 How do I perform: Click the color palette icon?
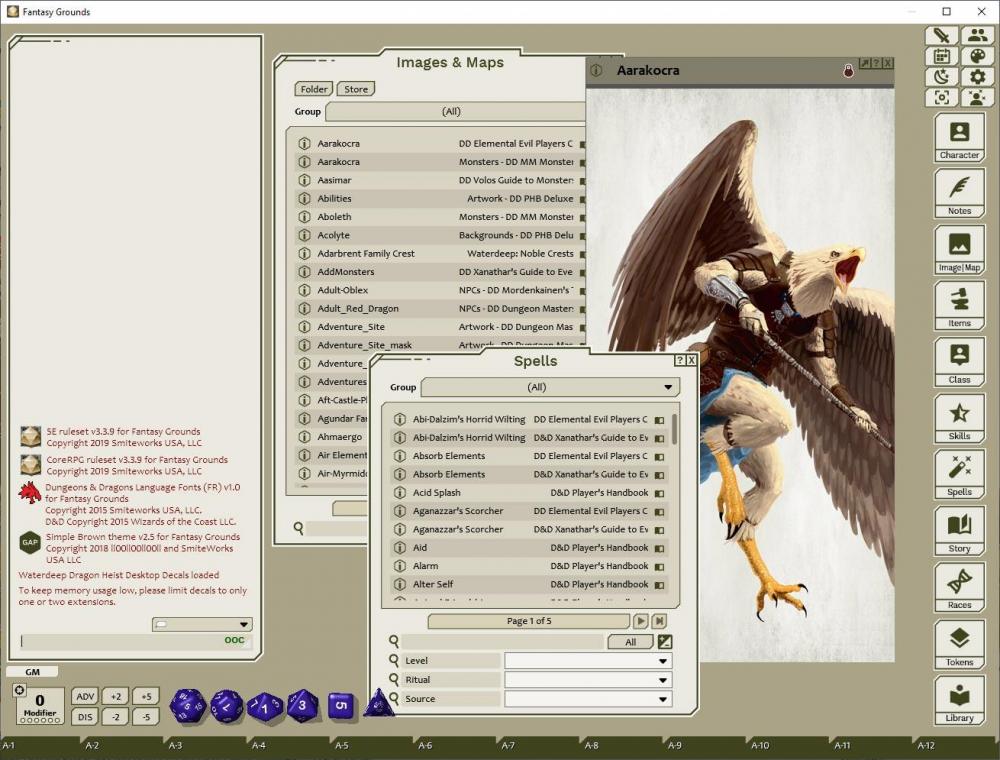pyautogui.click(x=977, y=56)
